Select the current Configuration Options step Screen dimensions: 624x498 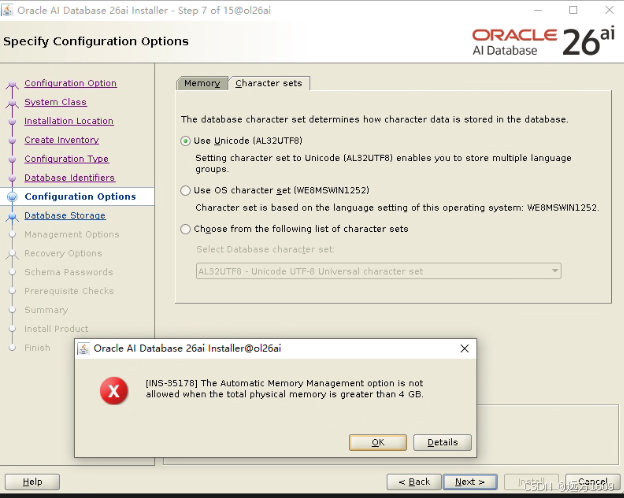[80, 196]
